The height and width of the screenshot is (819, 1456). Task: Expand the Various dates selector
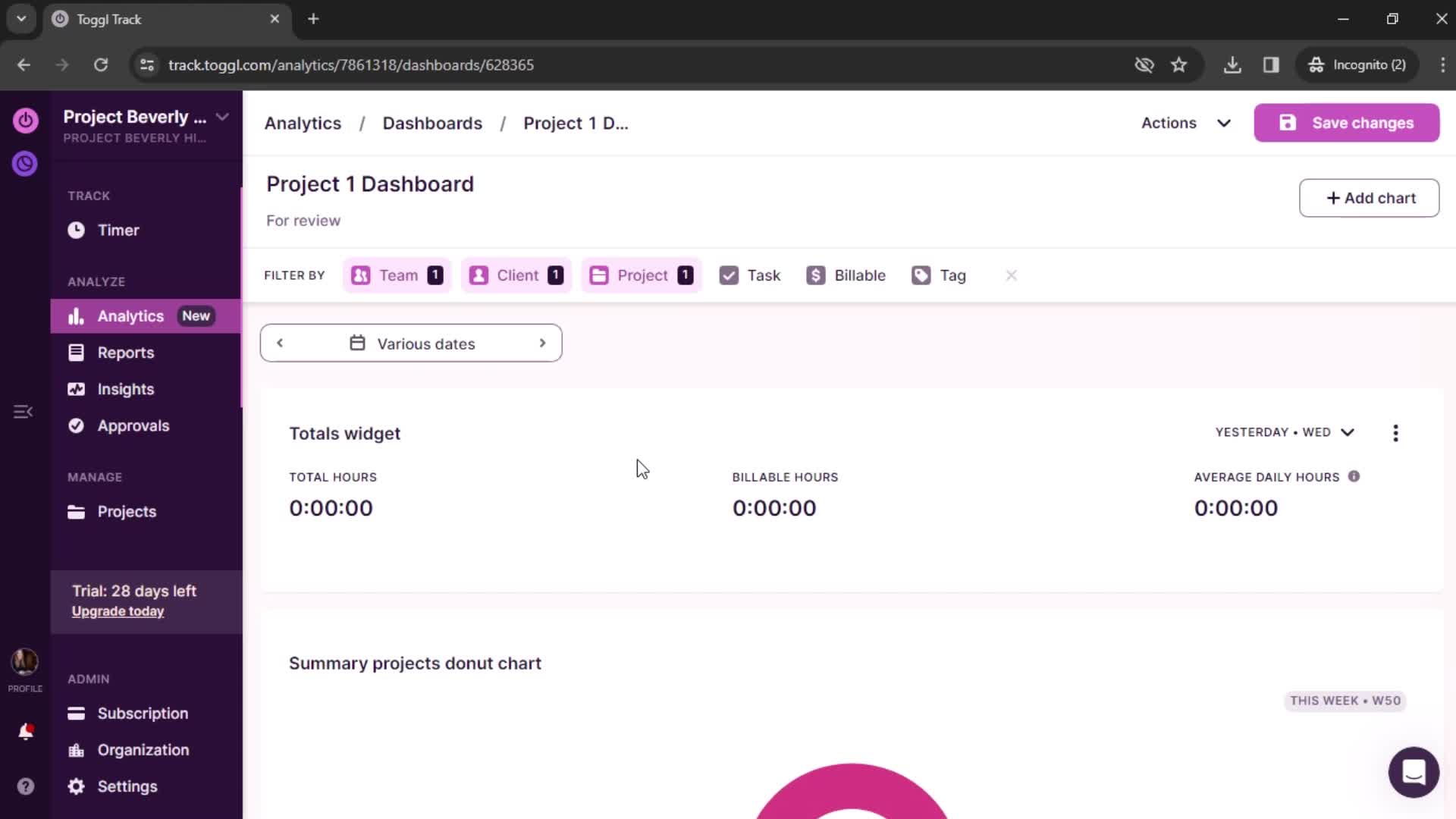tap(412, 344)
